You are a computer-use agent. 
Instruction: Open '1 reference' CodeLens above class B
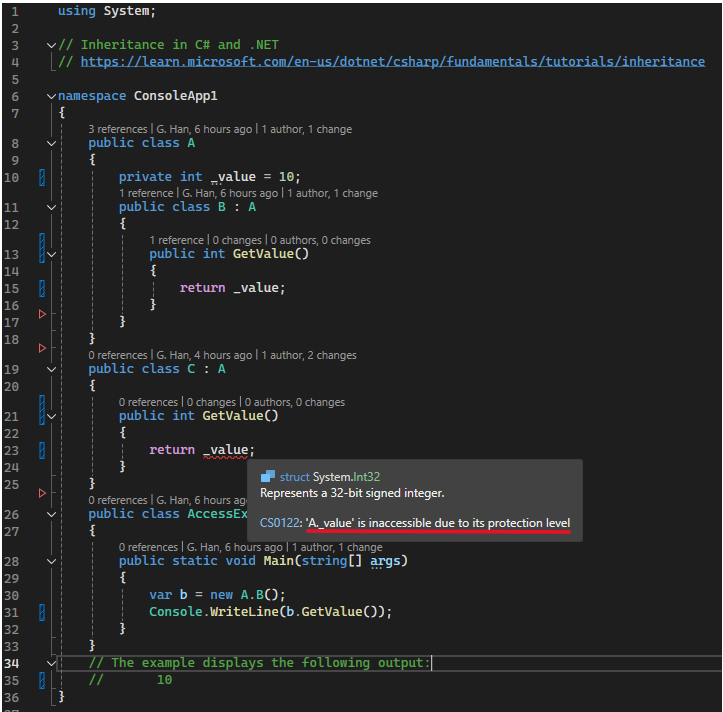coord(146,193)
